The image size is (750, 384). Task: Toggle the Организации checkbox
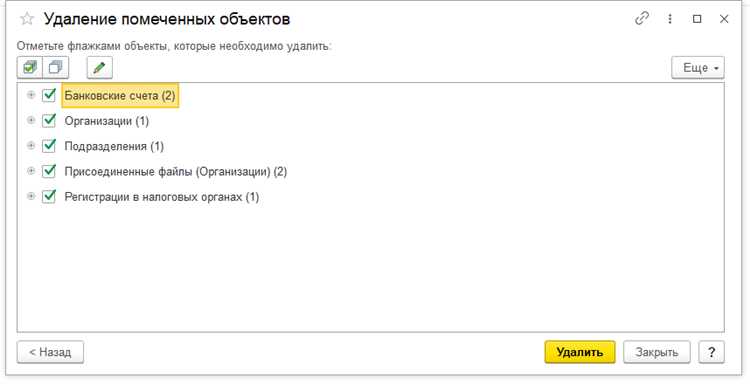tap(49, 121)
